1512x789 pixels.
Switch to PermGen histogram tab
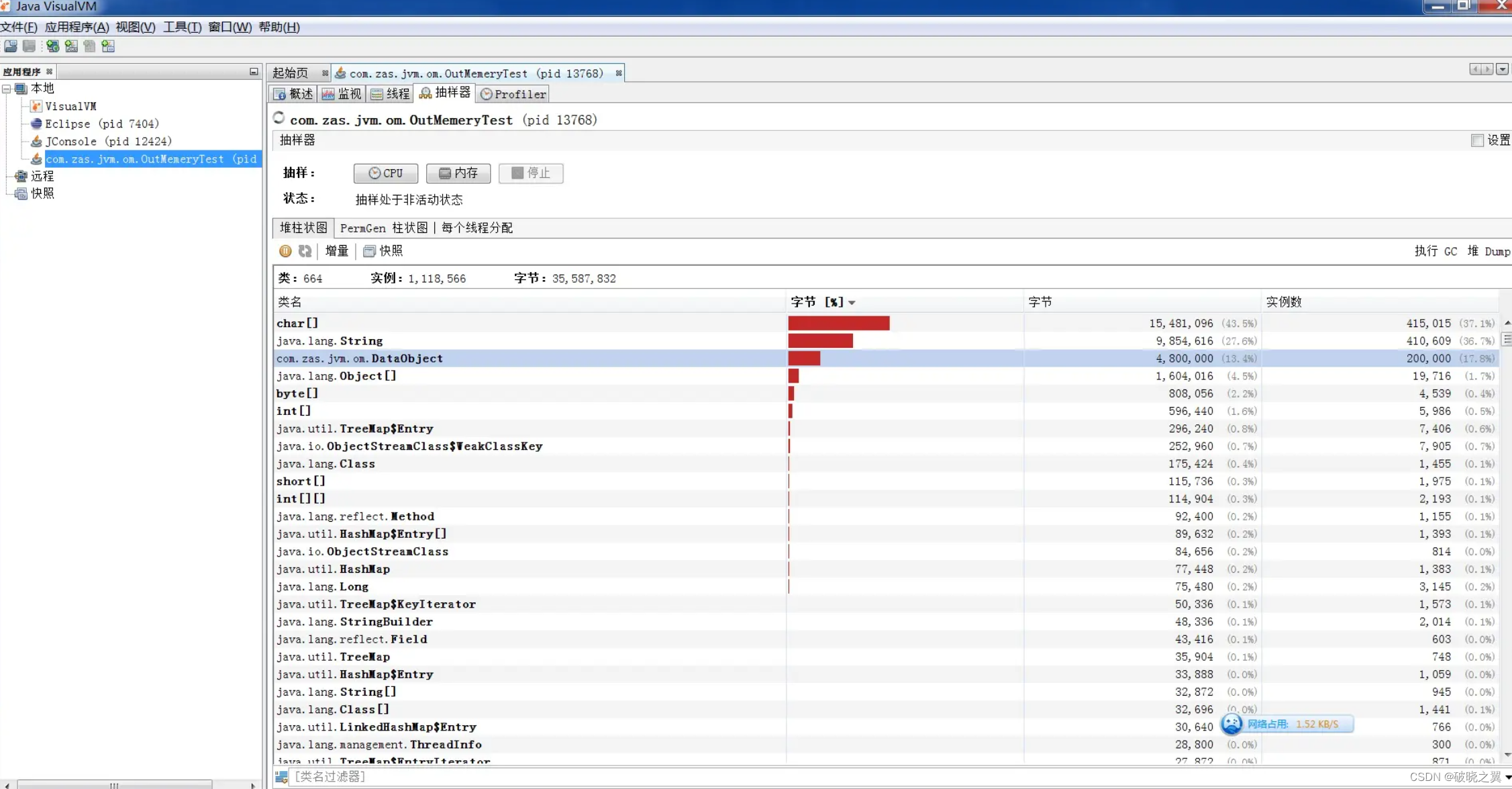[x=384, y=228]
